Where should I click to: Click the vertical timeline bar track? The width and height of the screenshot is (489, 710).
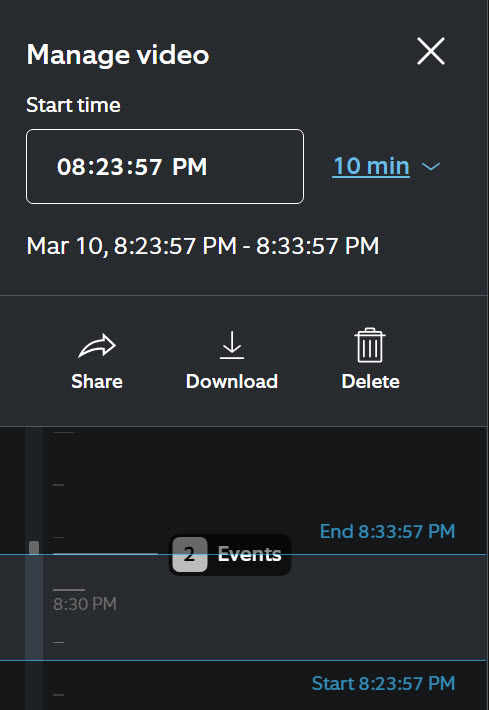34,568
